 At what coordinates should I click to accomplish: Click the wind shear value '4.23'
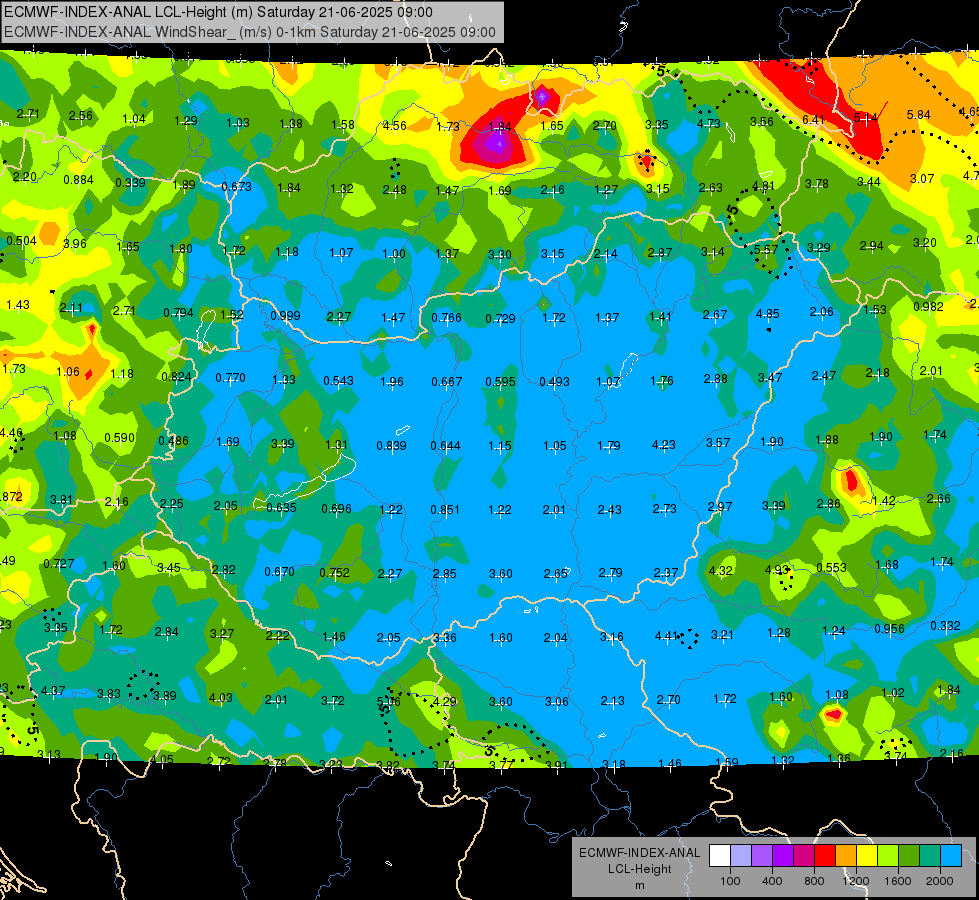tap(664, 445)
